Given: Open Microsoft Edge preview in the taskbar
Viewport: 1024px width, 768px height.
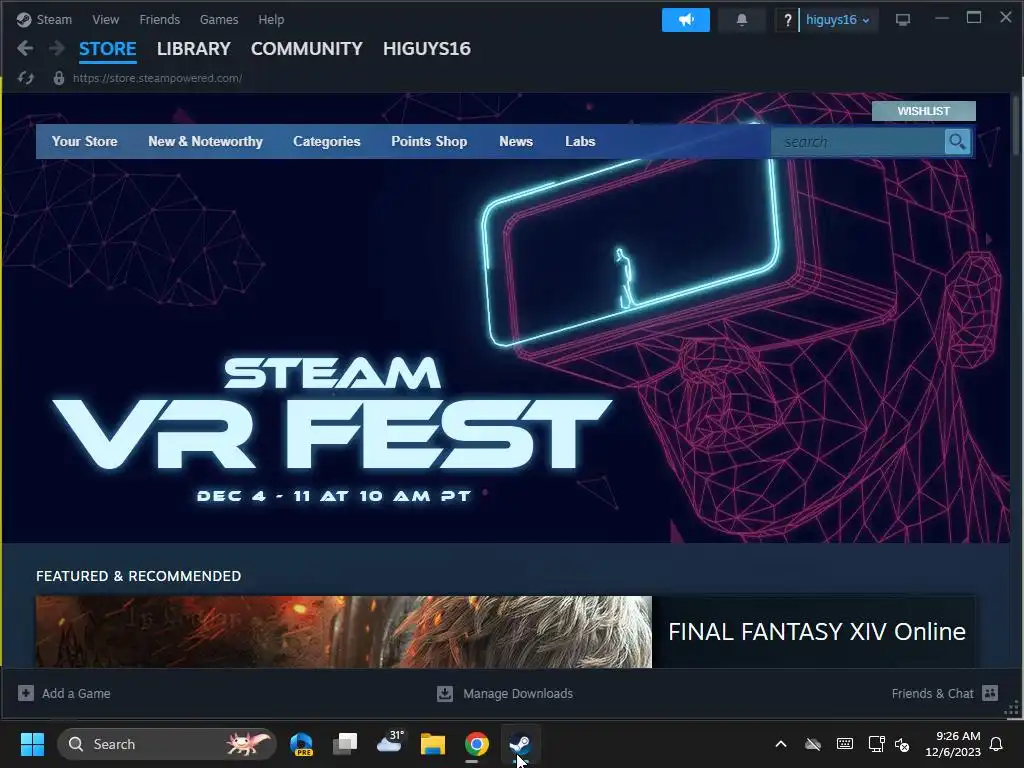Looking at the screenshot, I should click(301, 744).
